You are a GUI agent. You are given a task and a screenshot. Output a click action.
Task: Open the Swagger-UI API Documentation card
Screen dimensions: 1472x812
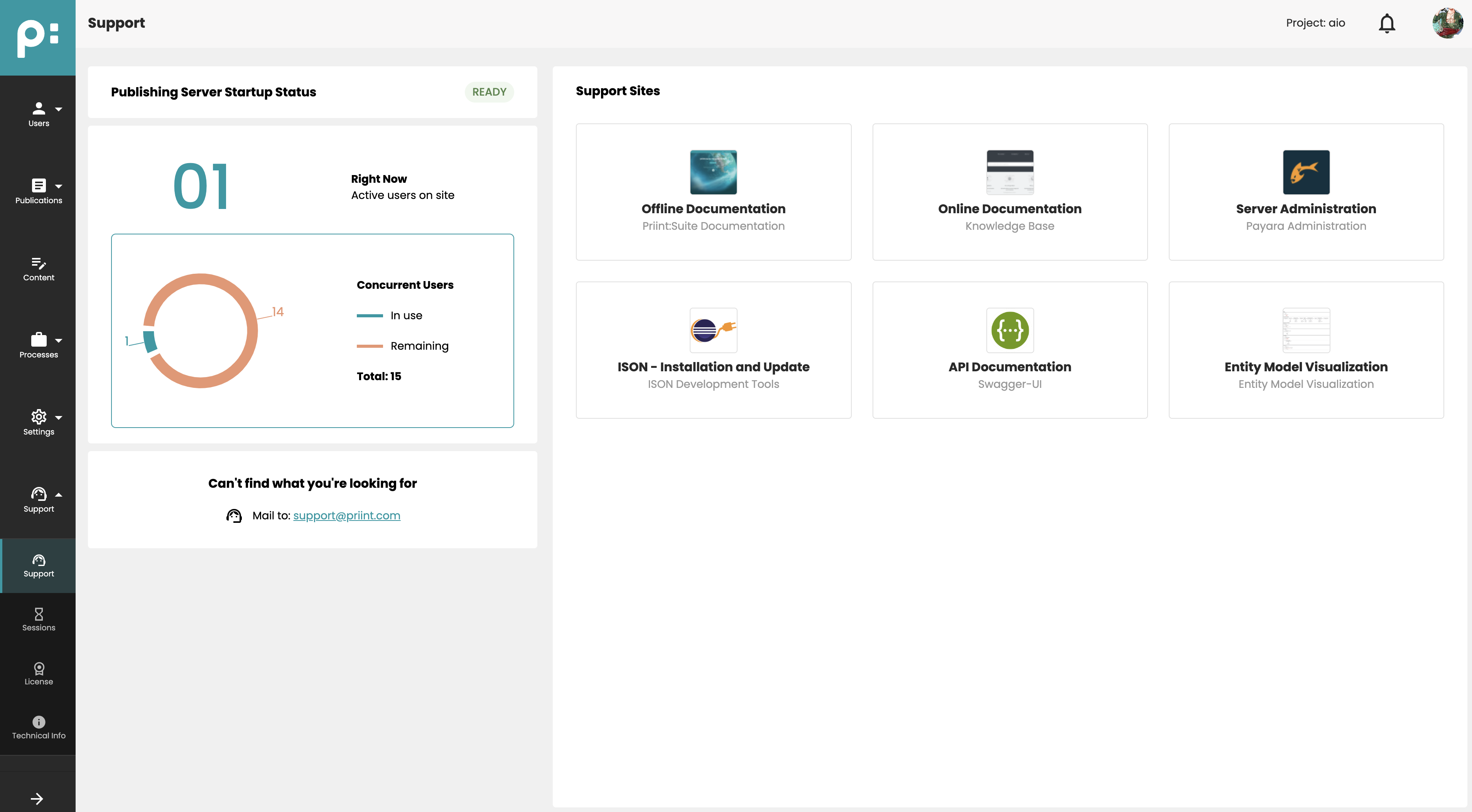tap(1009, 349)
